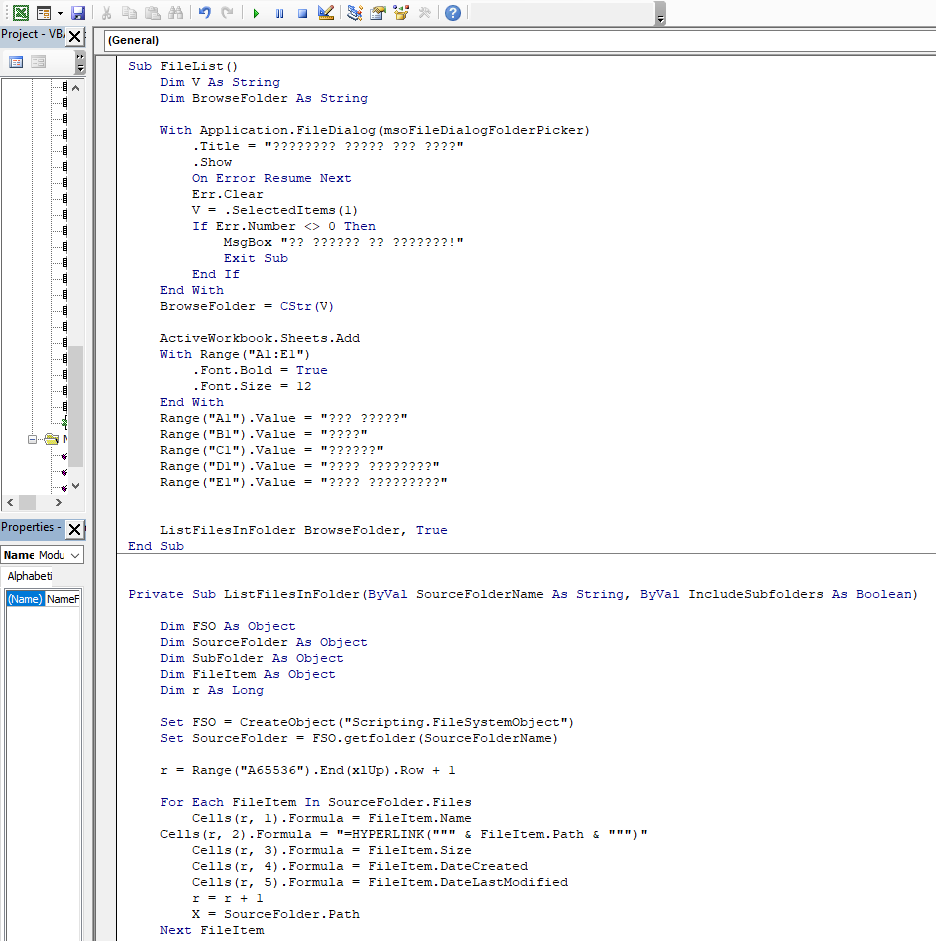
Task: Collapse the Modules folder node
Action: click(x=32, y=439)
